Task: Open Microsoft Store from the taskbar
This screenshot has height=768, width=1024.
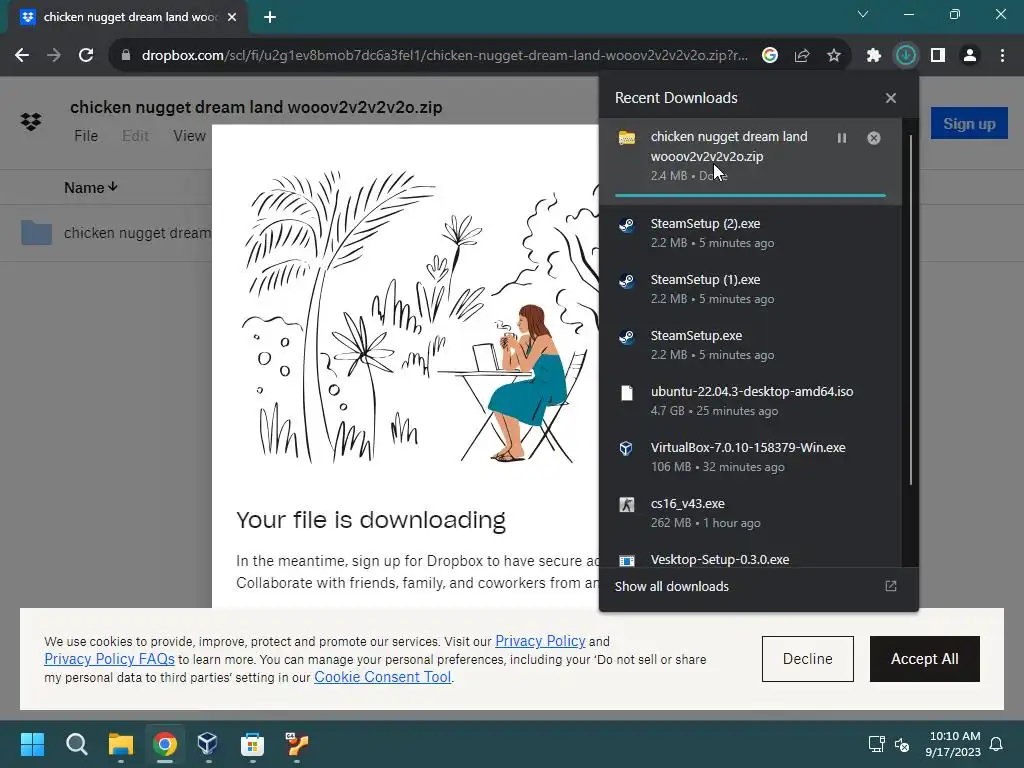Action: click(x=252, y=744)
